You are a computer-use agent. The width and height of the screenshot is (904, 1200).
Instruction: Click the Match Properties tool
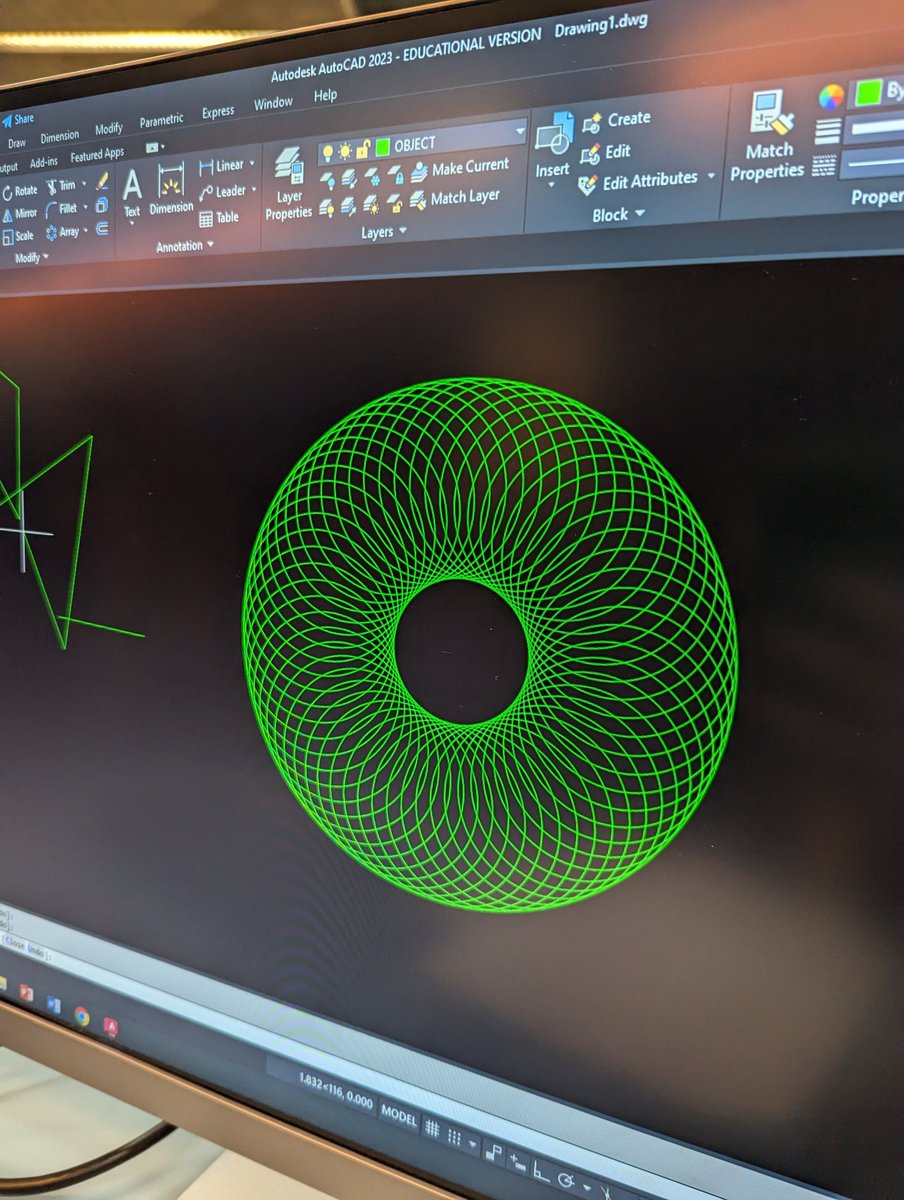click(x=767, y=136)
